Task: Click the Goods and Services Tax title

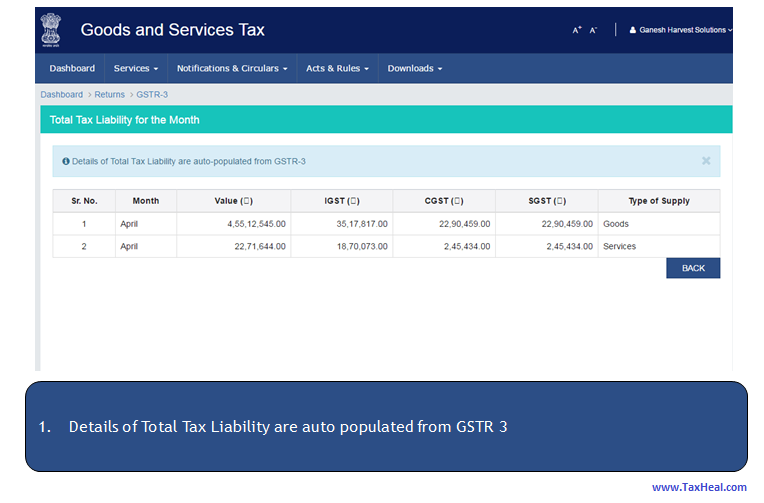Action: point(172,30)
